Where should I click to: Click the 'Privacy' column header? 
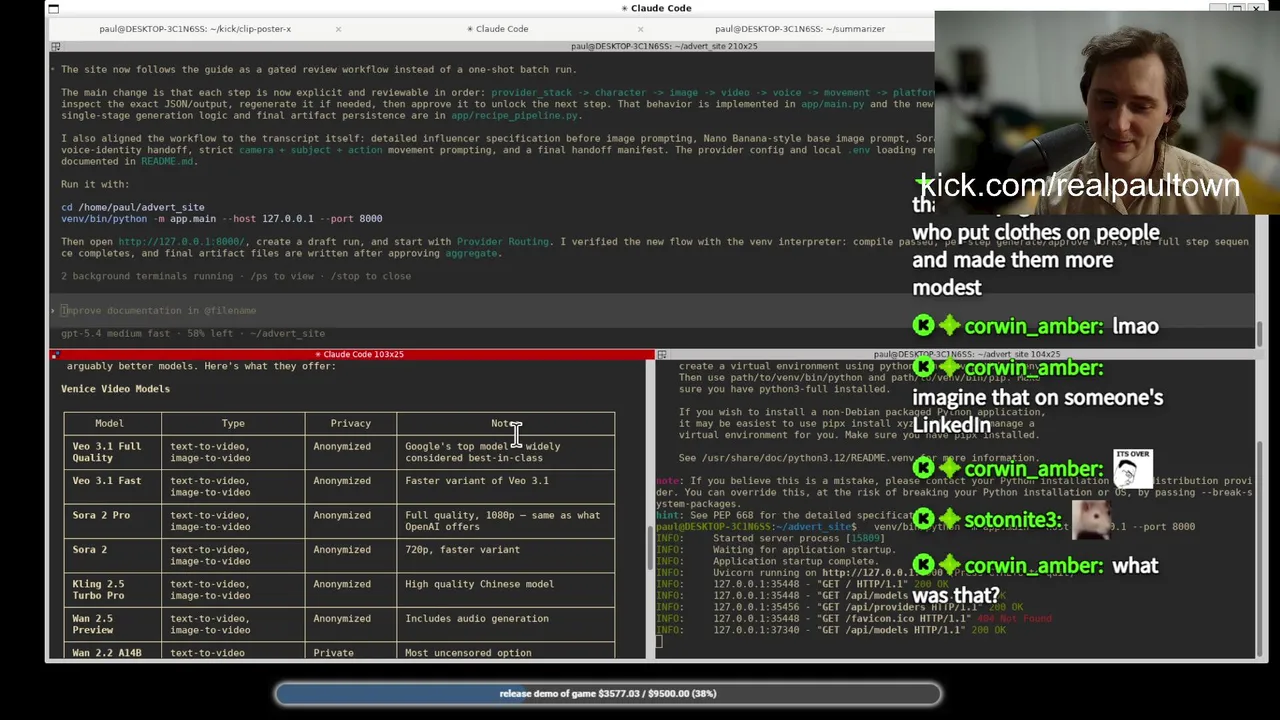click(x=350, y=423)
